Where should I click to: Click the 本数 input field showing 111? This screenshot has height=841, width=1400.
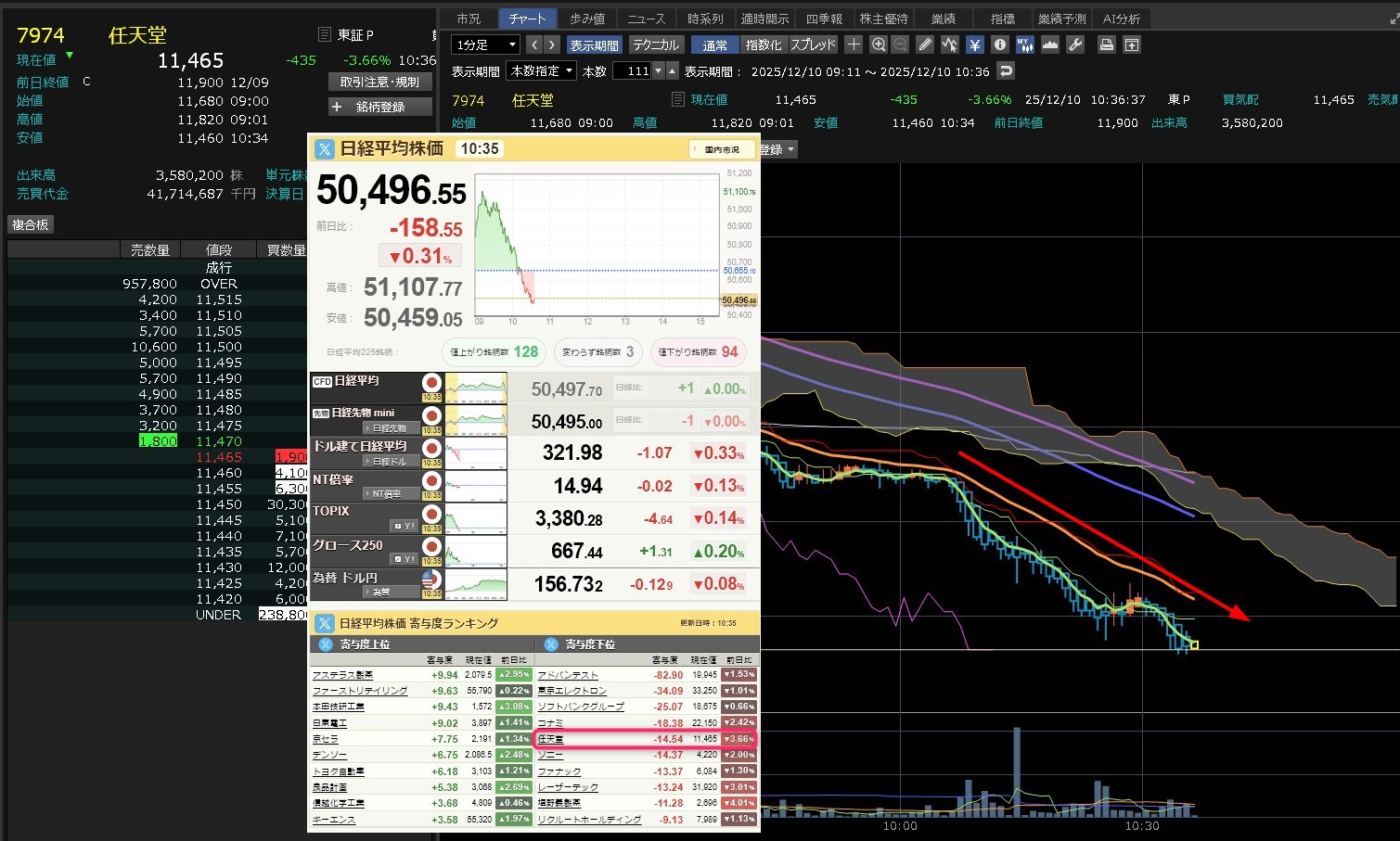[x=632, y=71]
